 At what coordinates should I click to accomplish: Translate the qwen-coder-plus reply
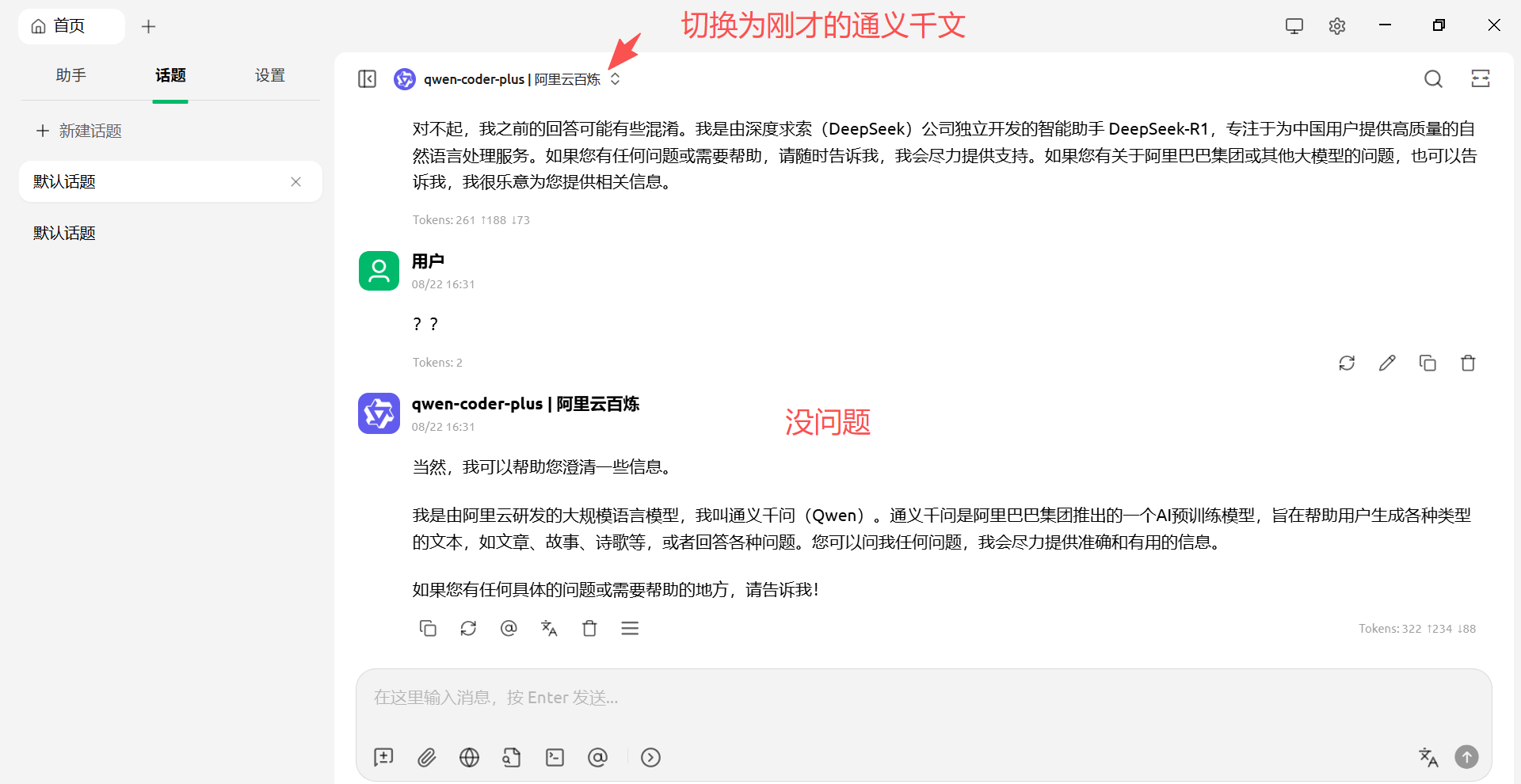tap(549, 628)
